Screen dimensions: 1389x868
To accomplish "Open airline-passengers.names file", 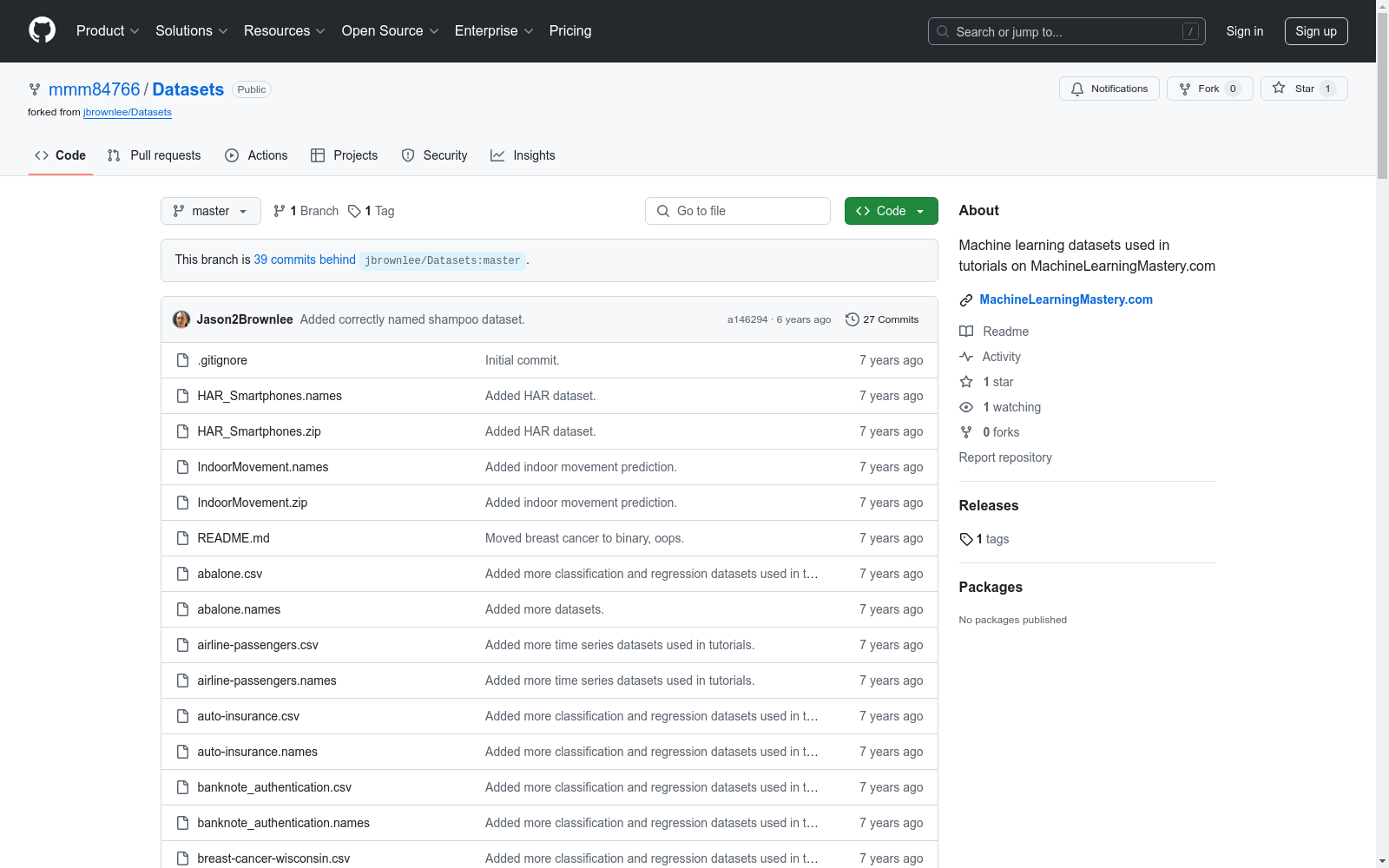I will click(x=267, y=681).
